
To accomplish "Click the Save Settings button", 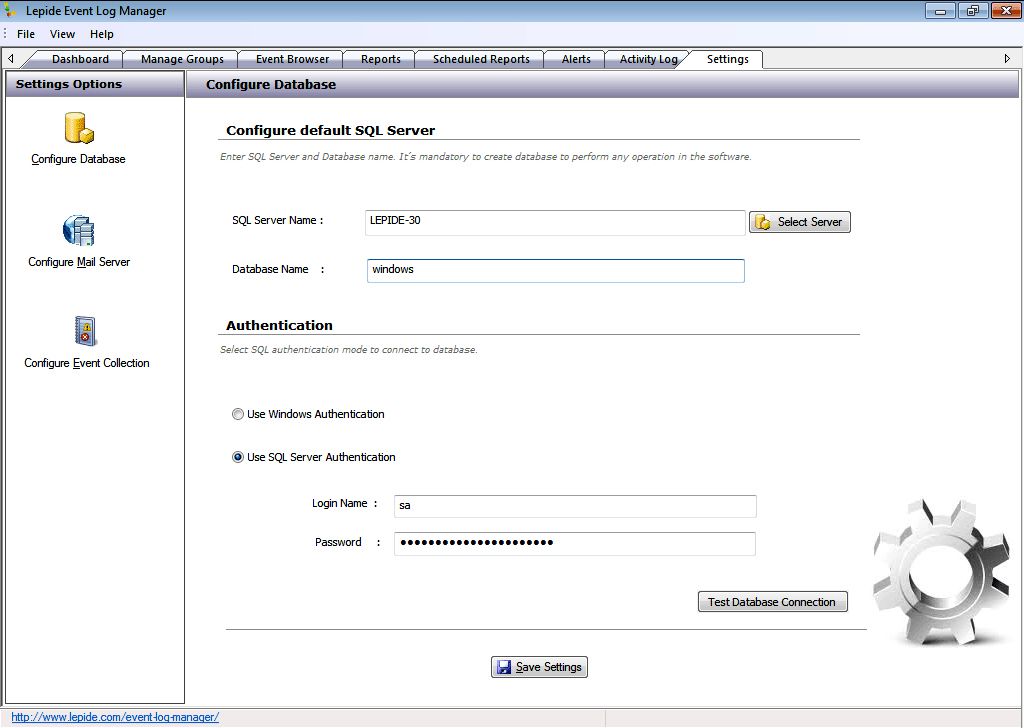I will coord(539,667).
